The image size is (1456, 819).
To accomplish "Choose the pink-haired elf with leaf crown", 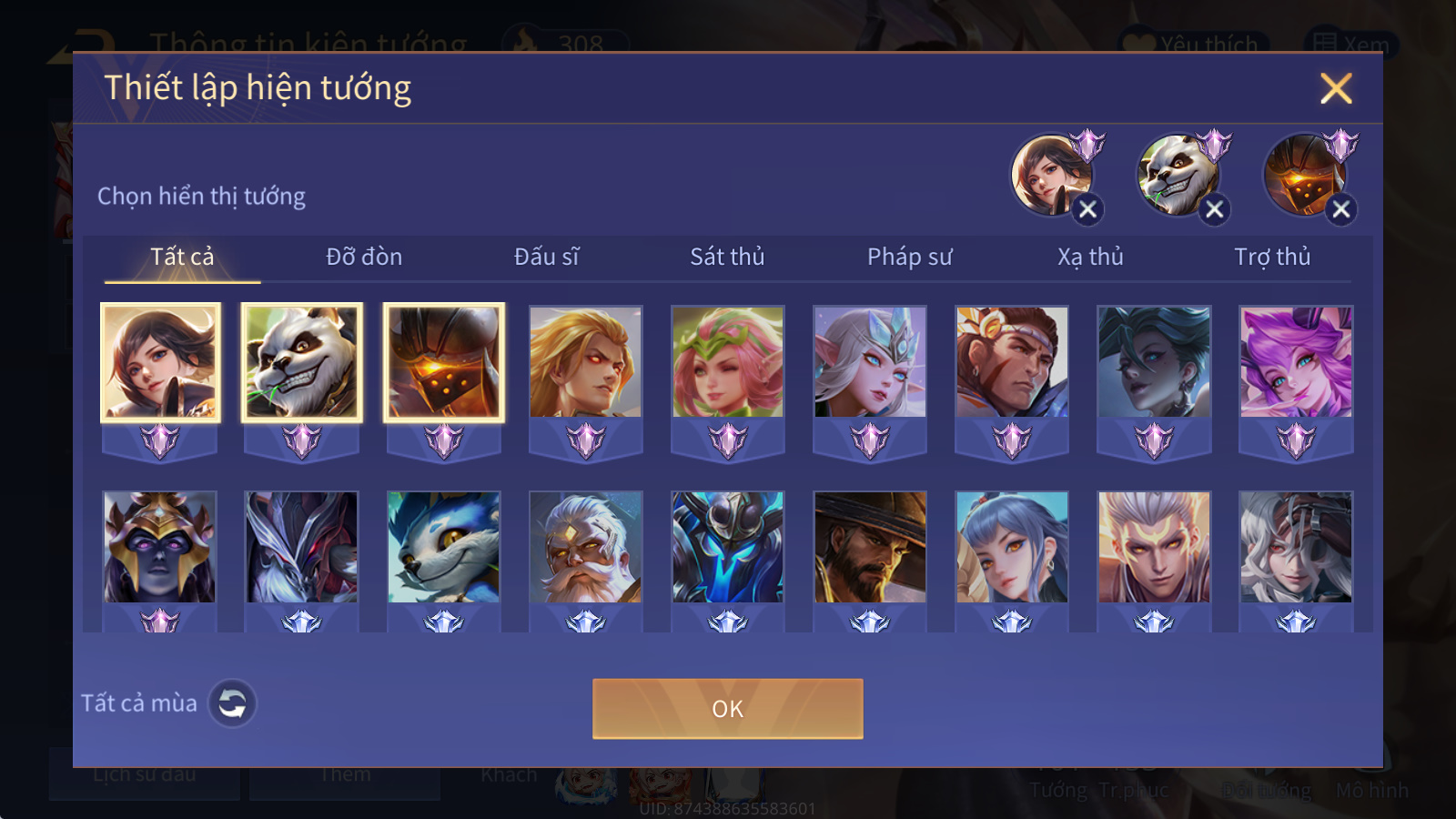I will point(728,362).
